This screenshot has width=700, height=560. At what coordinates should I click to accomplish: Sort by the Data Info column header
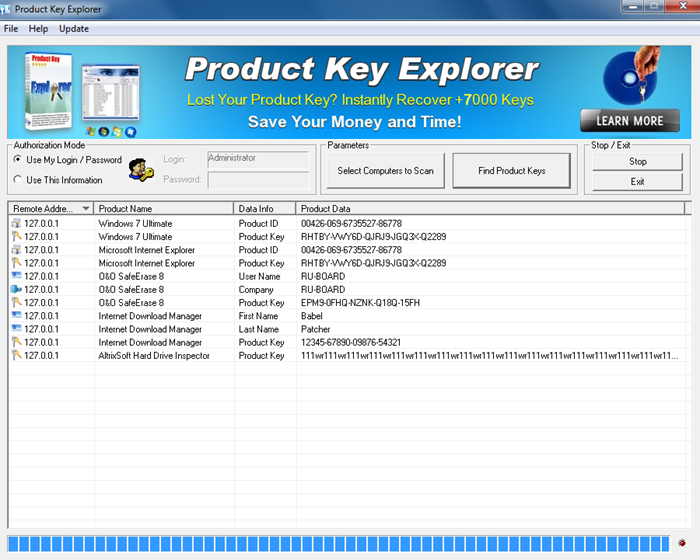click(x=265, y=209)
